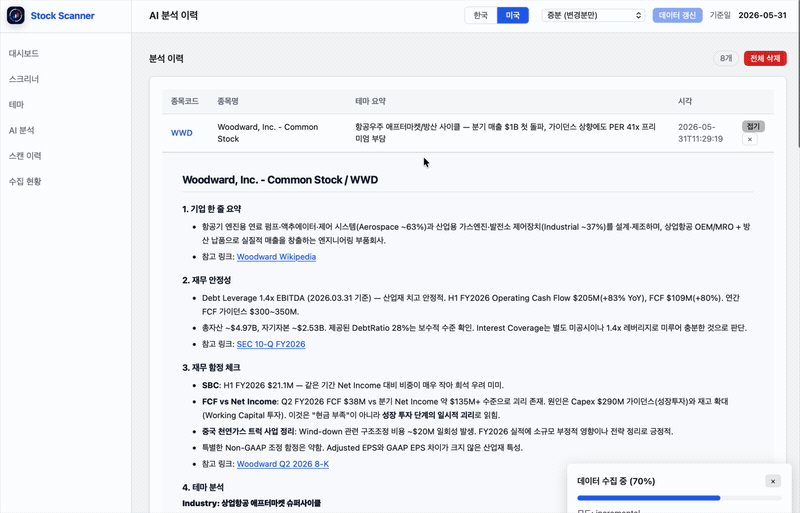
Task: Close the 데이터 수집 중 popup
Action: coord(772,481)
